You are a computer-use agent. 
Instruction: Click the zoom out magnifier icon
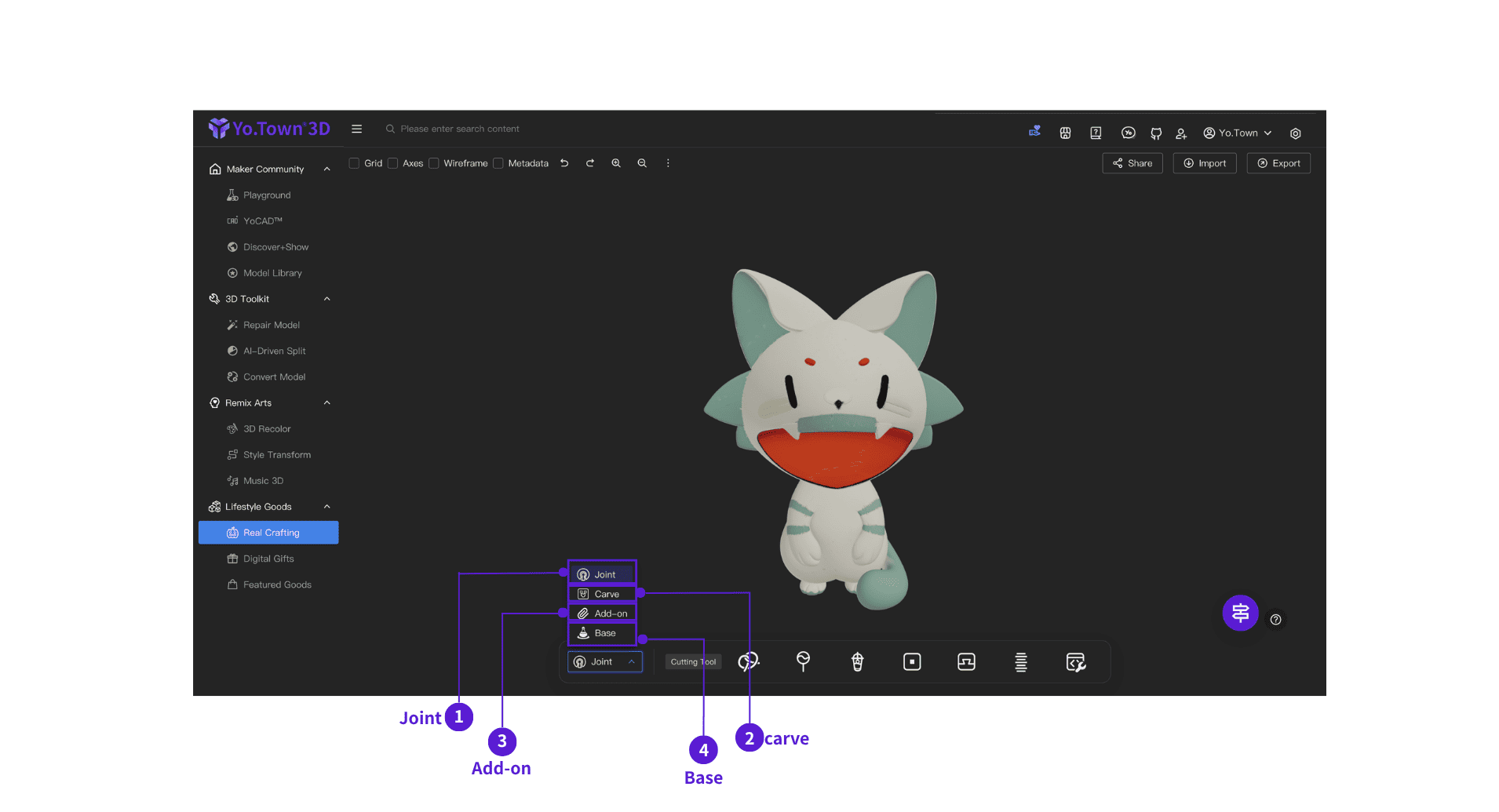pos(642,163)
